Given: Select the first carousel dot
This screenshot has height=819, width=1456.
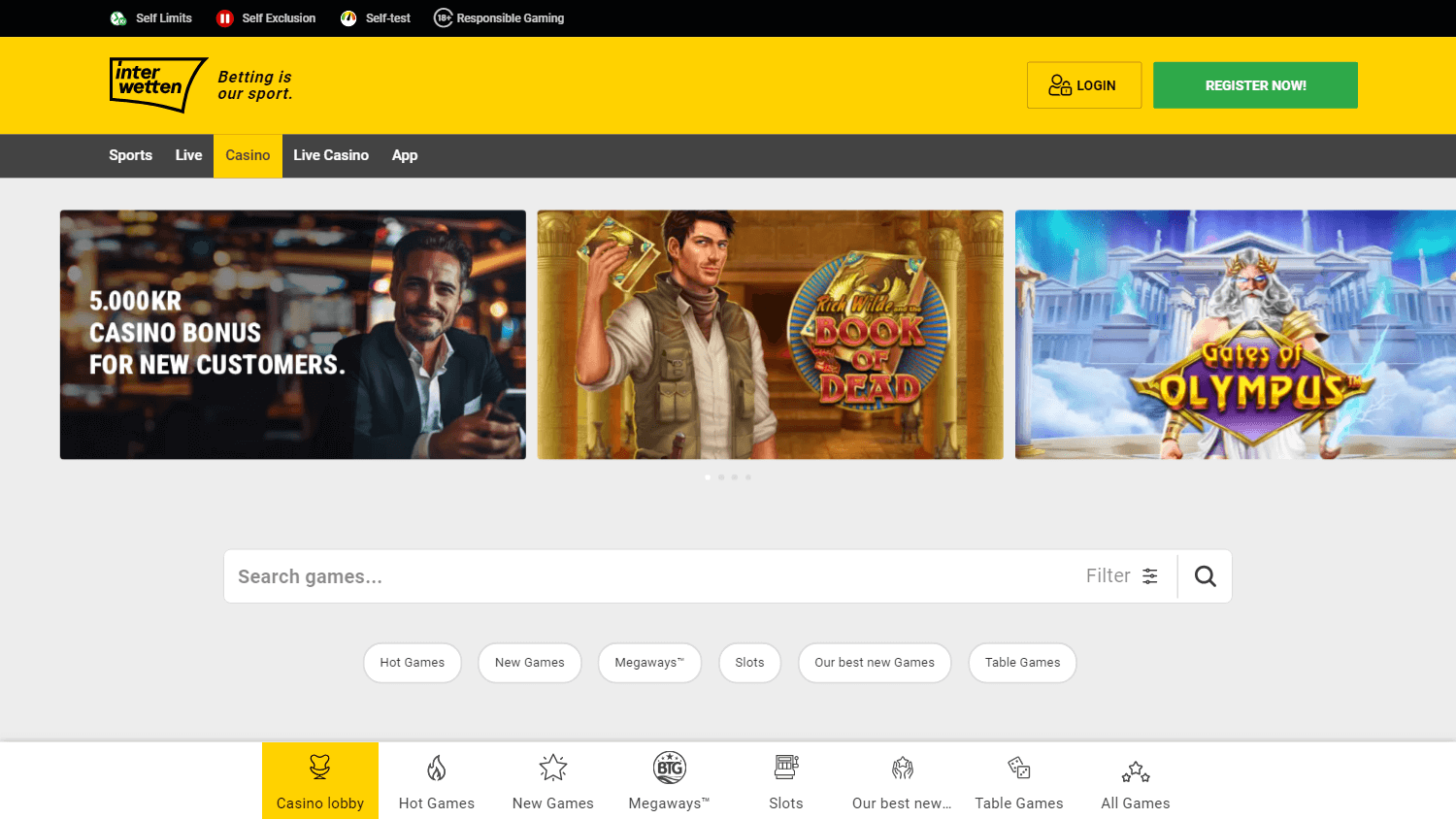Looking at the screenshot, I should coord(708,477).
